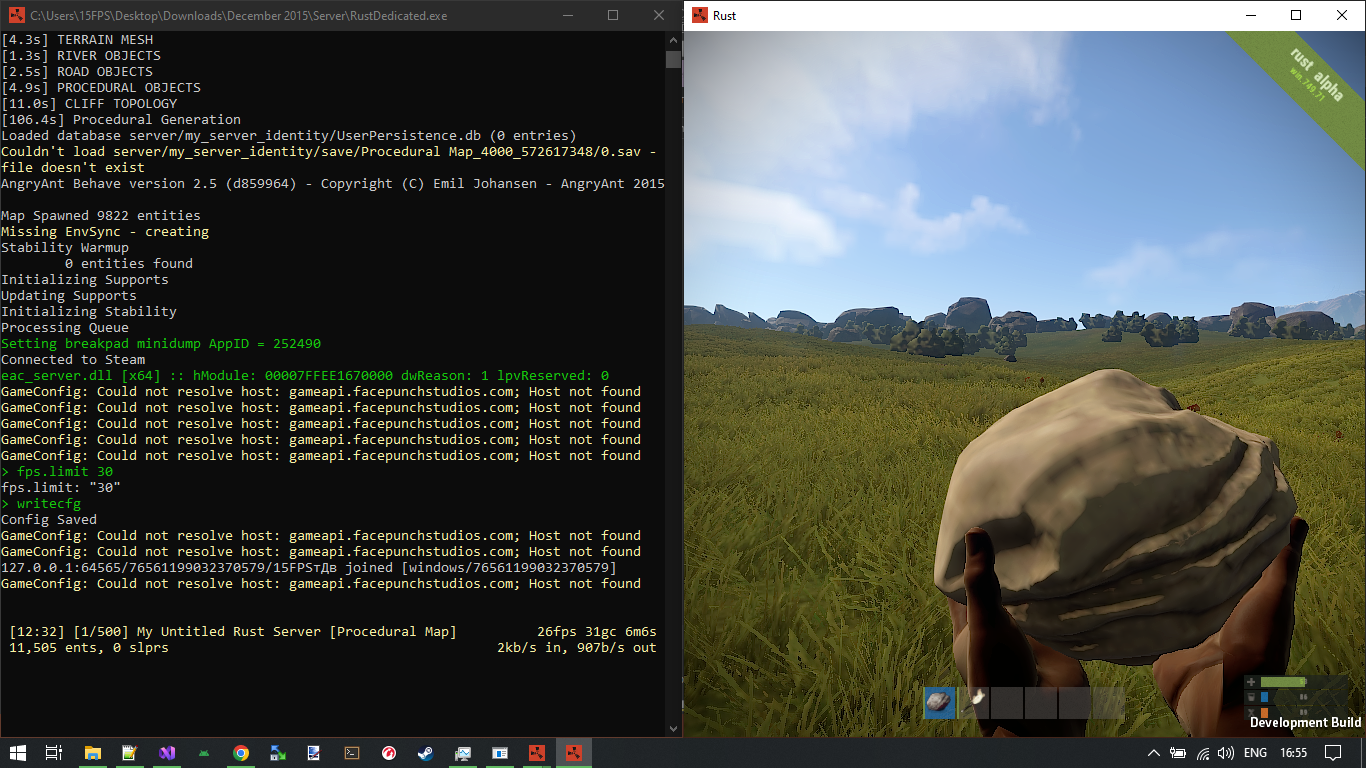This screenshot has height=768, width=1366.
Task: Click the "Stability Warmup" console line
Action: point(65,247)
